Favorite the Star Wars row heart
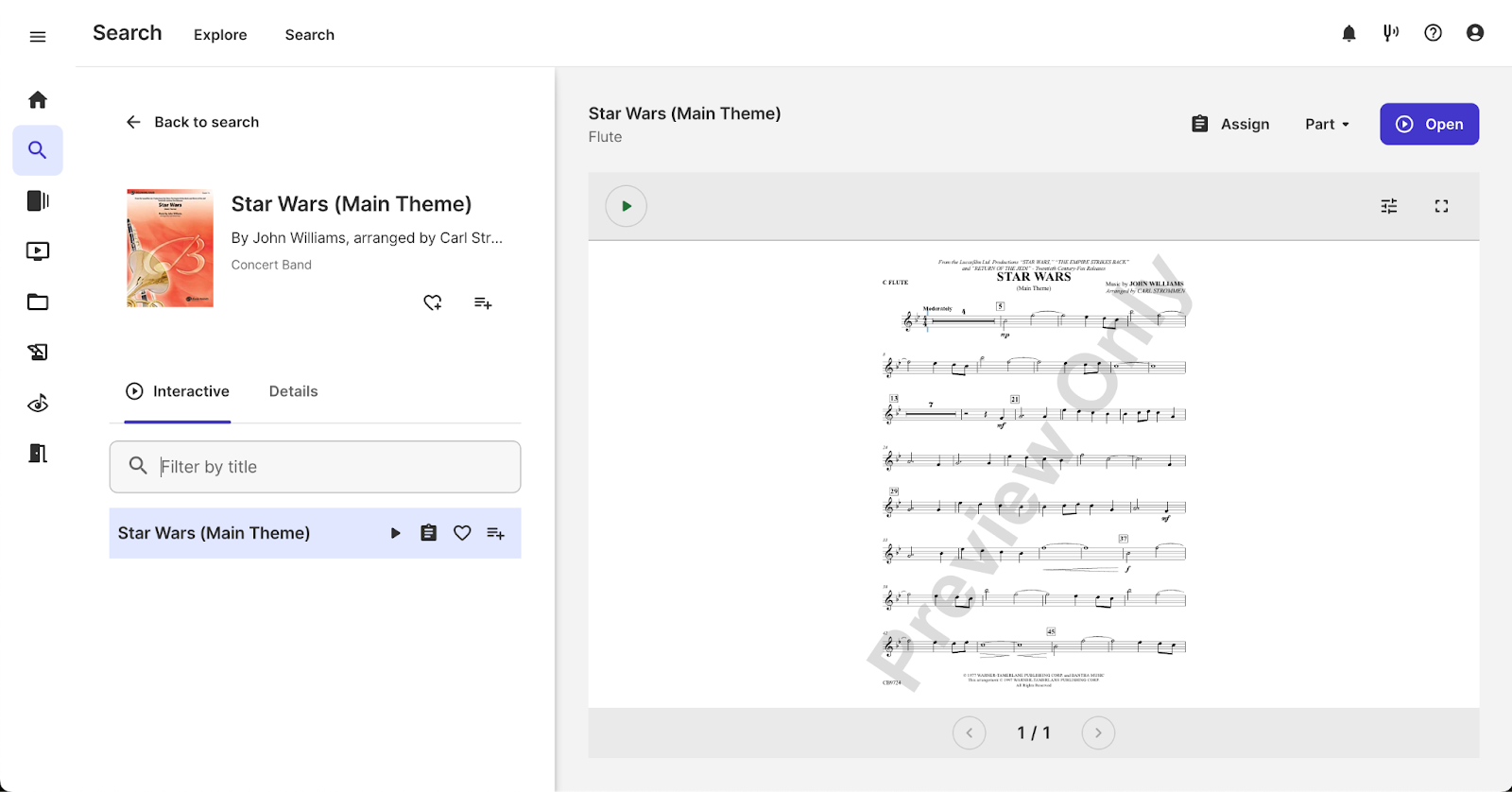Viewport: 1512px width, 792px height. 462,533
